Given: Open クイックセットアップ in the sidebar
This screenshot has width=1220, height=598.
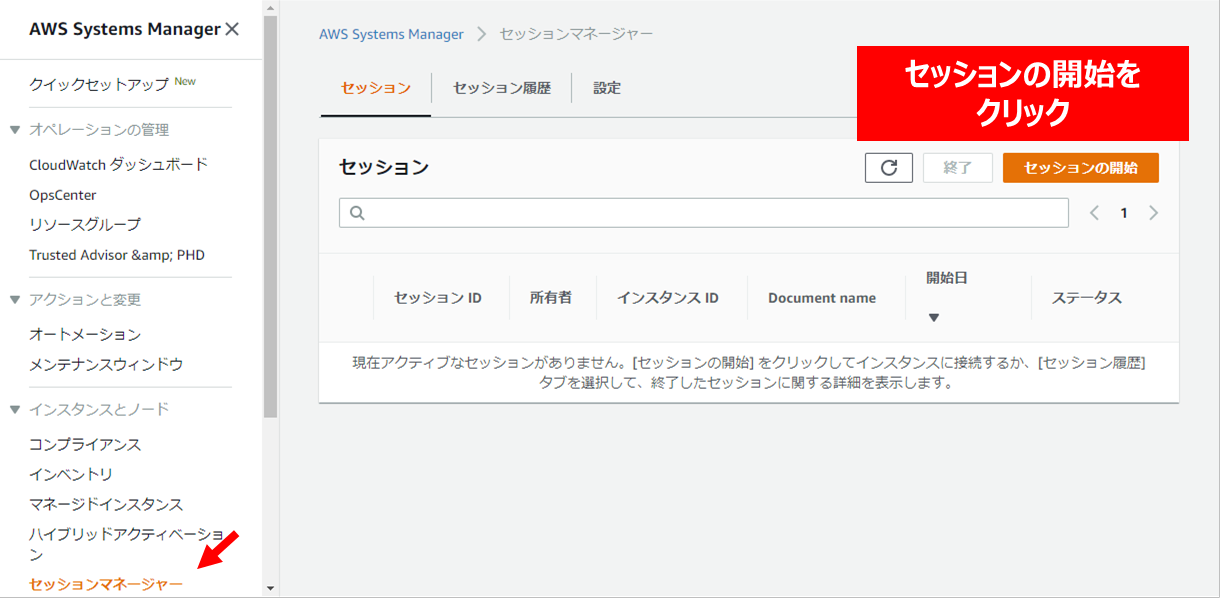Looking at the screenshot, I should (99, 85).
